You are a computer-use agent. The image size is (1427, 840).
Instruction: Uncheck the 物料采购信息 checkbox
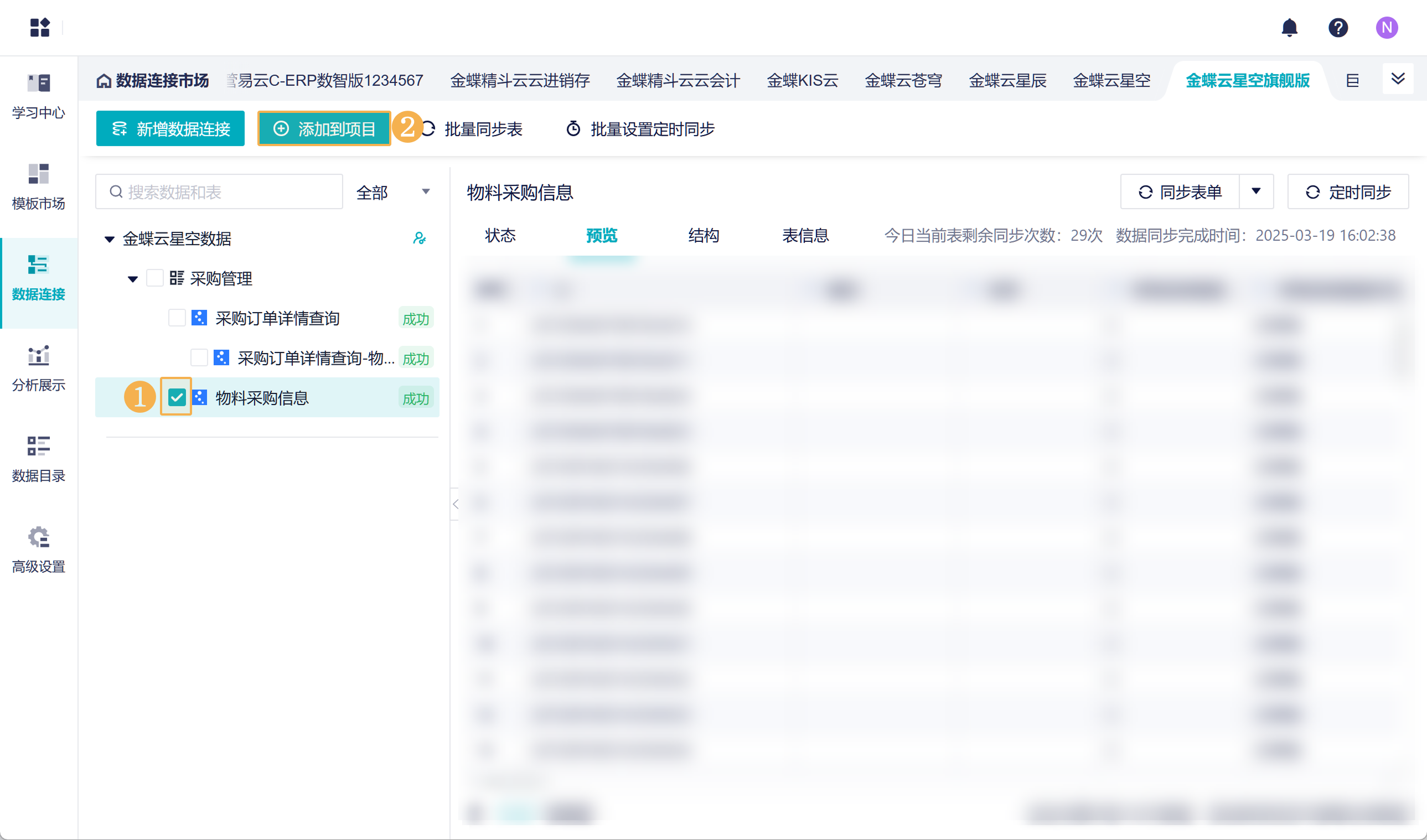177,398
